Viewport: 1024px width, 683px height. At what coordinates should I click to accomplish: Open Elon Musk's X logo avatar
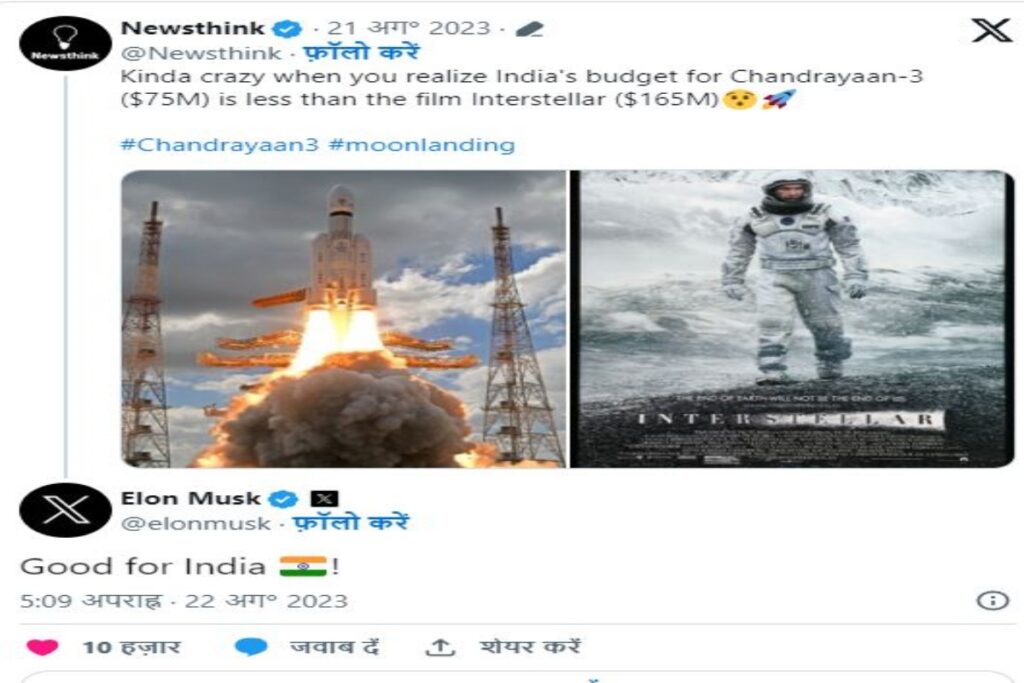tap(65, 510)
